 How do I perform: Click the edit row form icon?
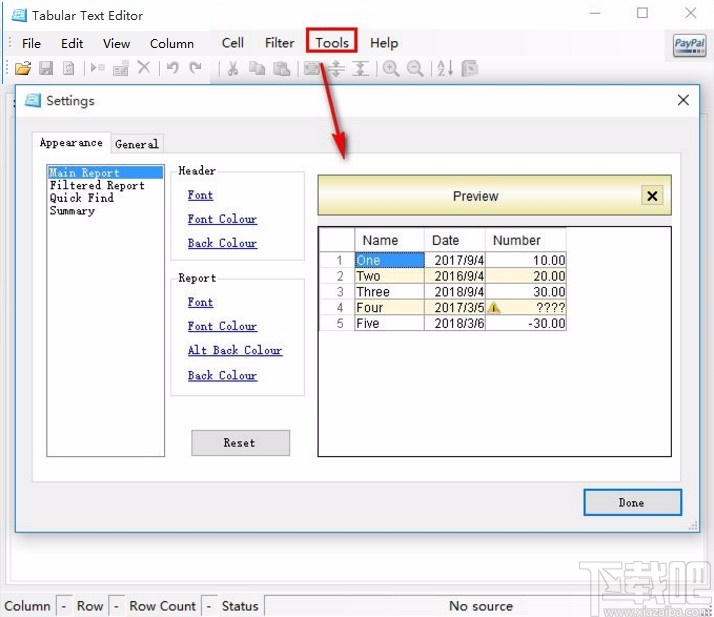click(121, 69)
